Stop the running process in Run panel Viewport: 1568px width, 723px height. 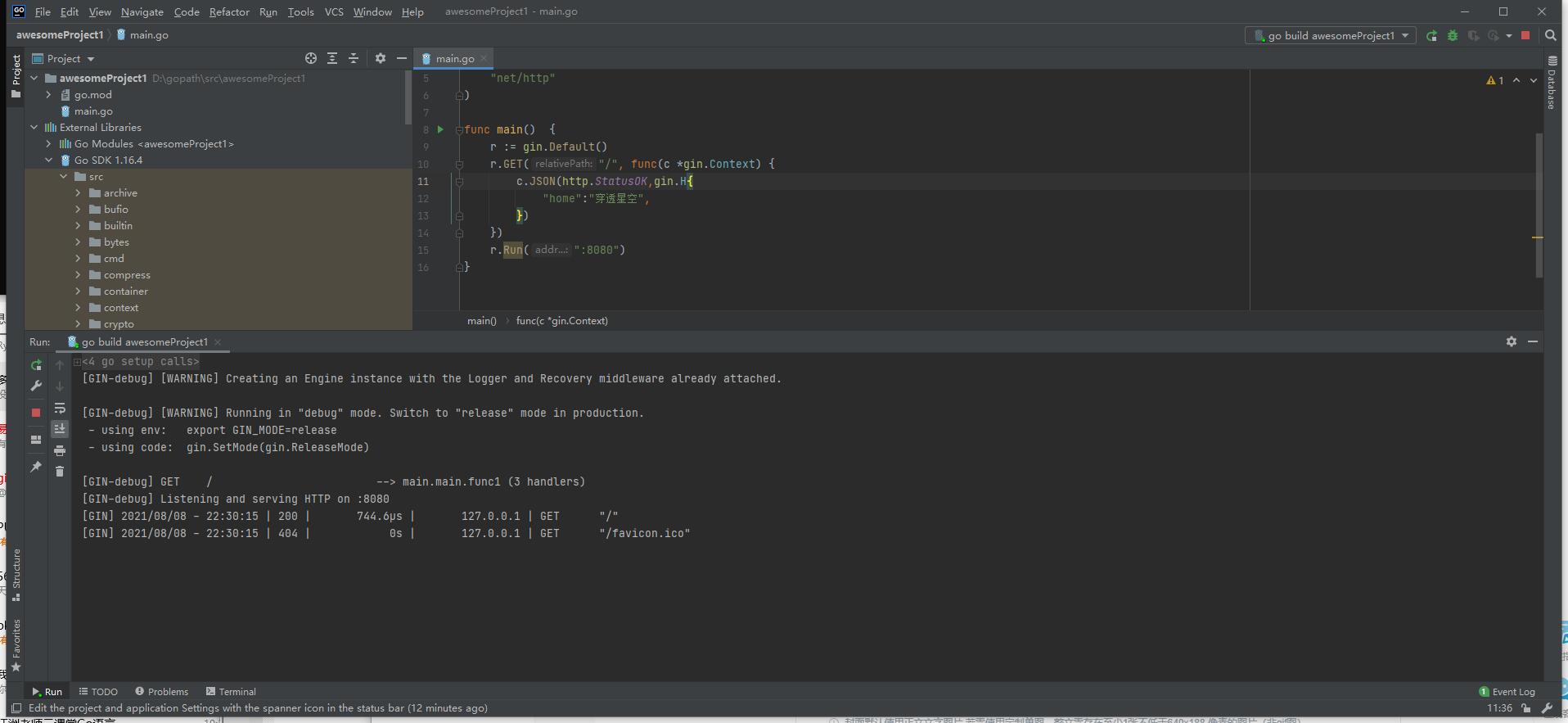[x=36, y=413]
